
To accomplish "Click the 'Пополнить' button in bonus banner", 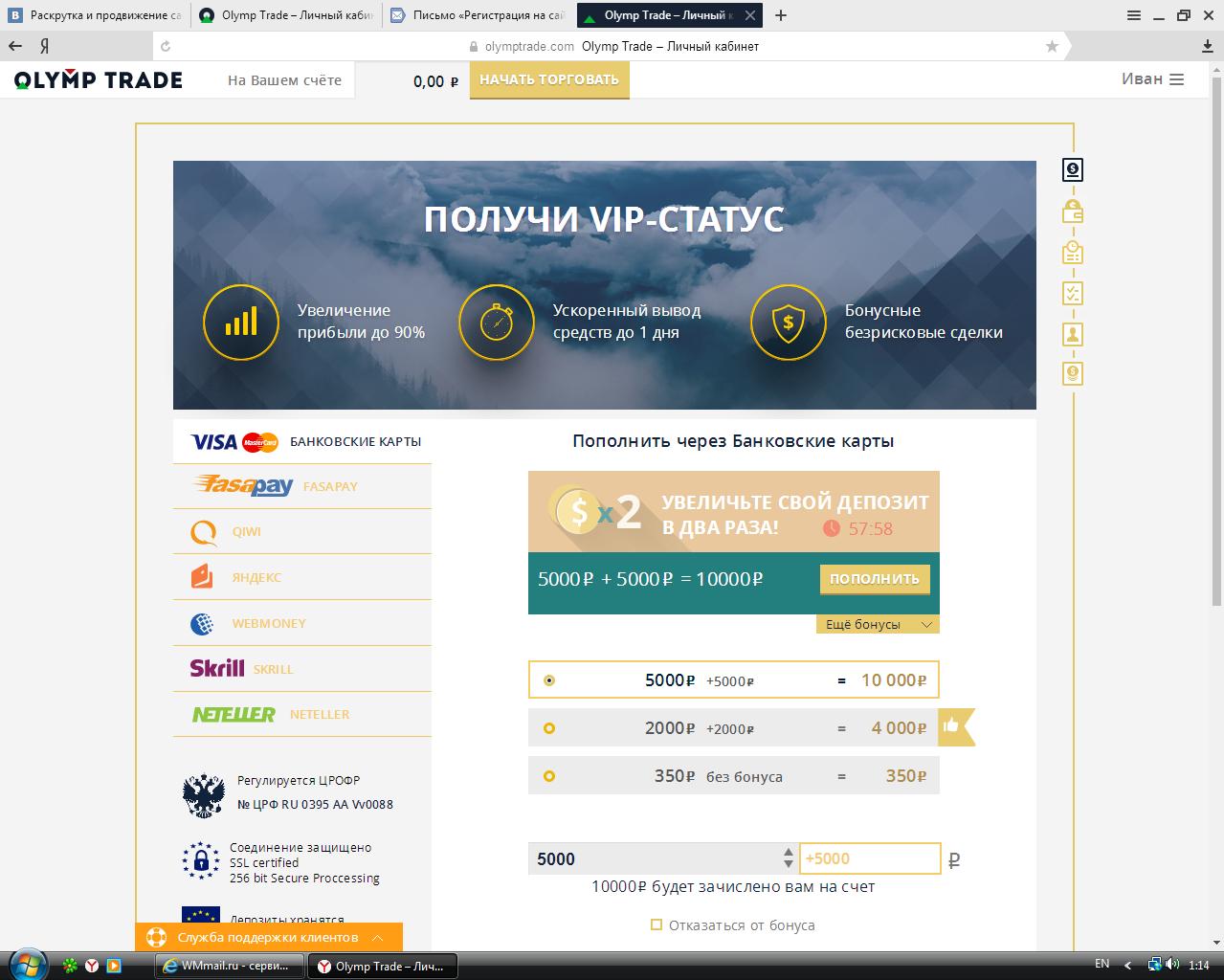I will [874, 578].
